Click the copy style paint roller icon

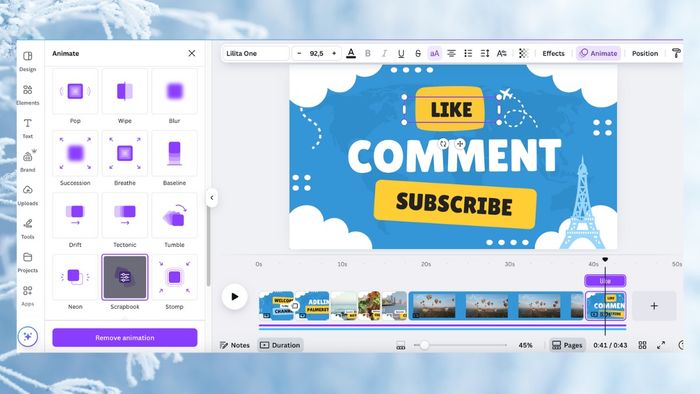click(x=676, y=54)
